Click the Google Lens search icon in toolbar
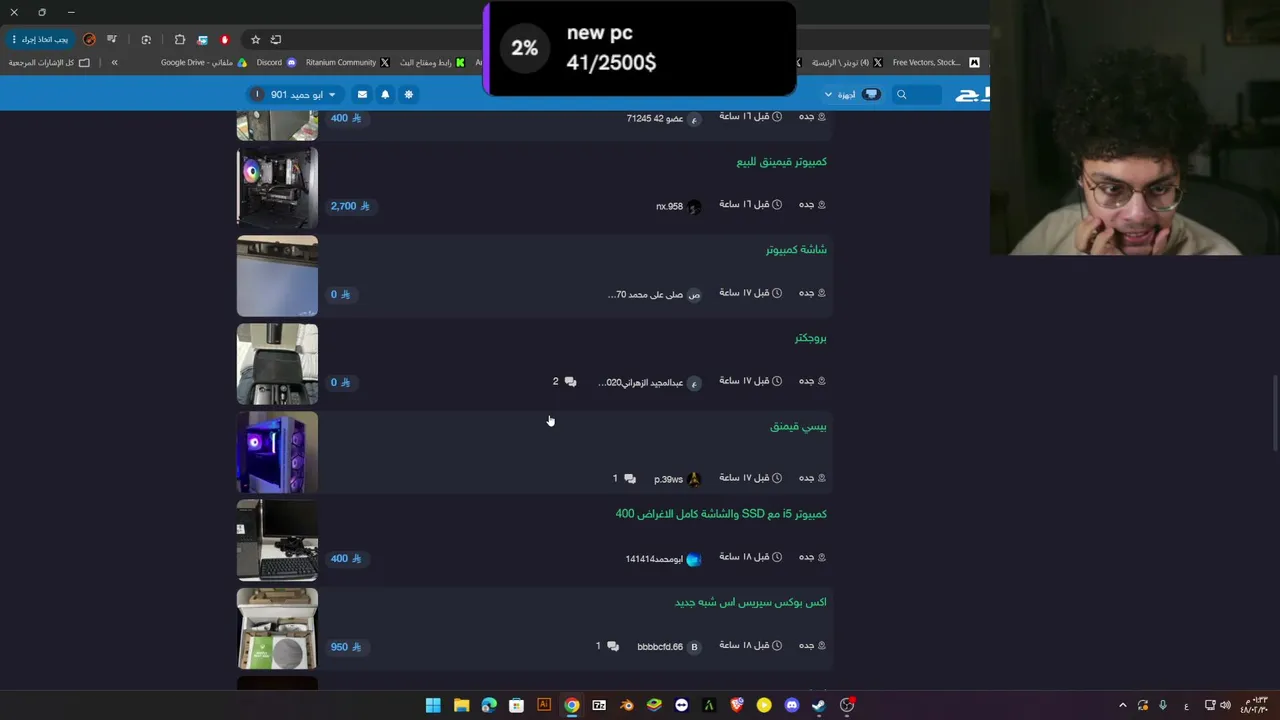Screen dimensions: 1280x720 click(146, 39)
